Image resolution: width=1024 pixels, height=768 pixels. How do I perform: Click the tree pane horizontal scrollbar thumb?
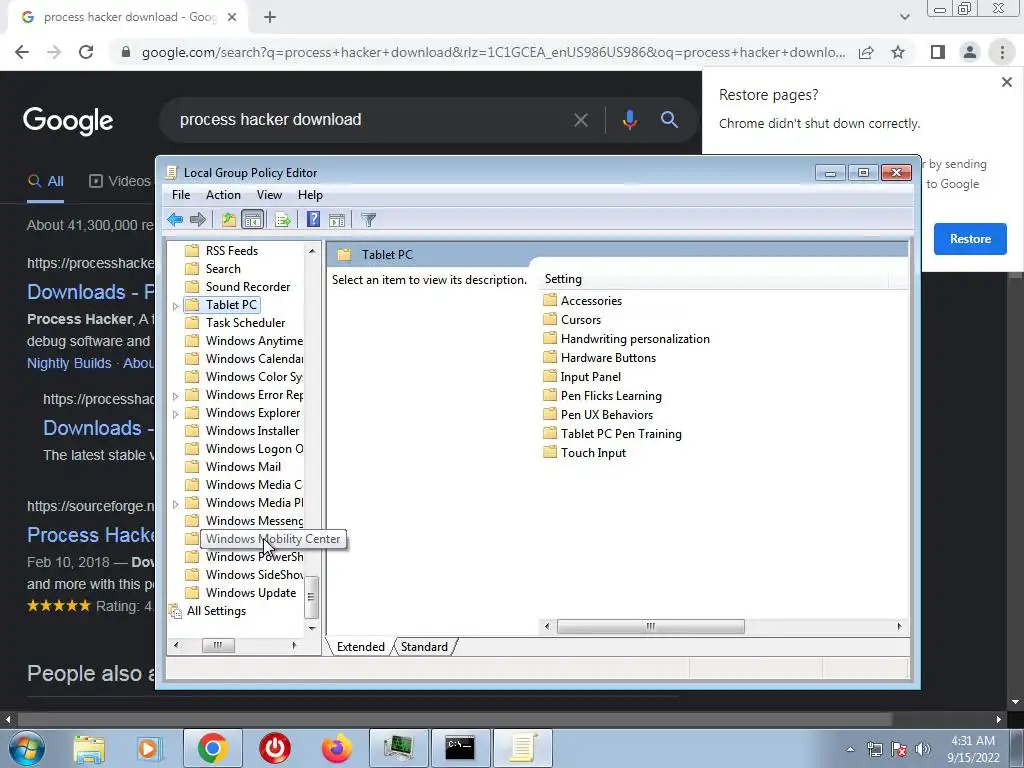[x=218, y=645]
